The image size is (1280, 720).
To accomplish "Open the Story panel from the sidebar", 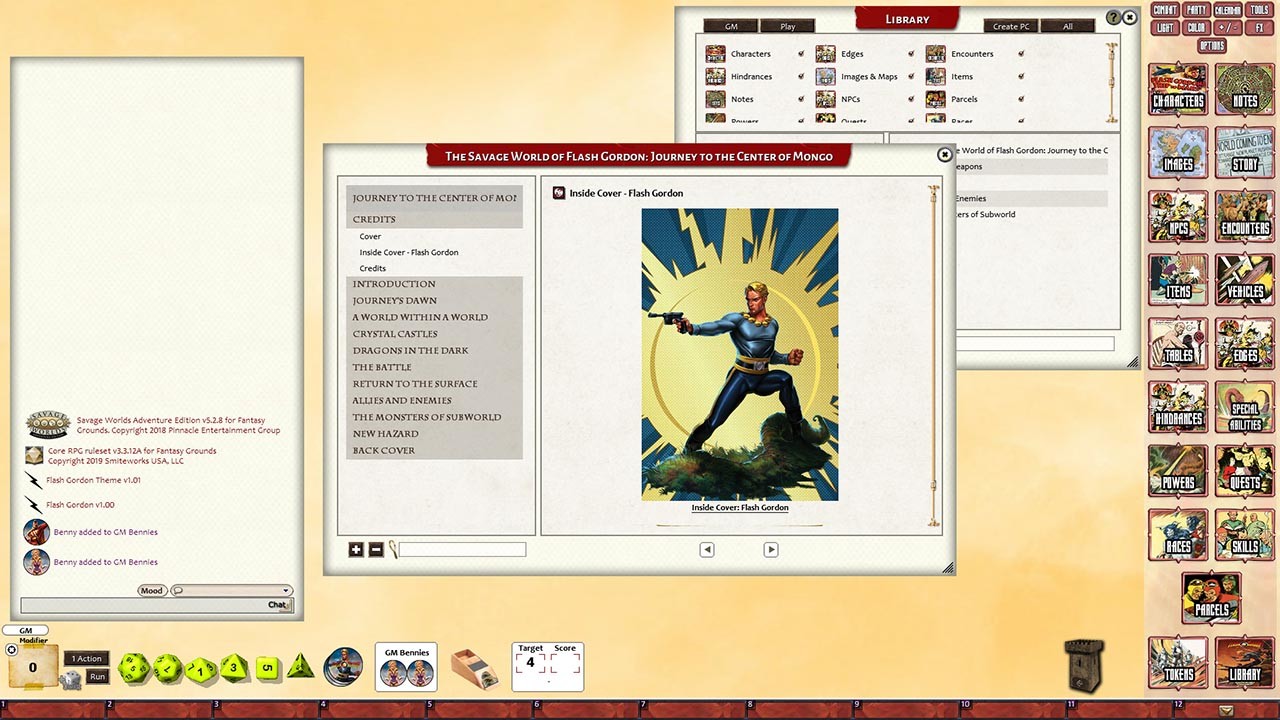I will (1244, 152).
